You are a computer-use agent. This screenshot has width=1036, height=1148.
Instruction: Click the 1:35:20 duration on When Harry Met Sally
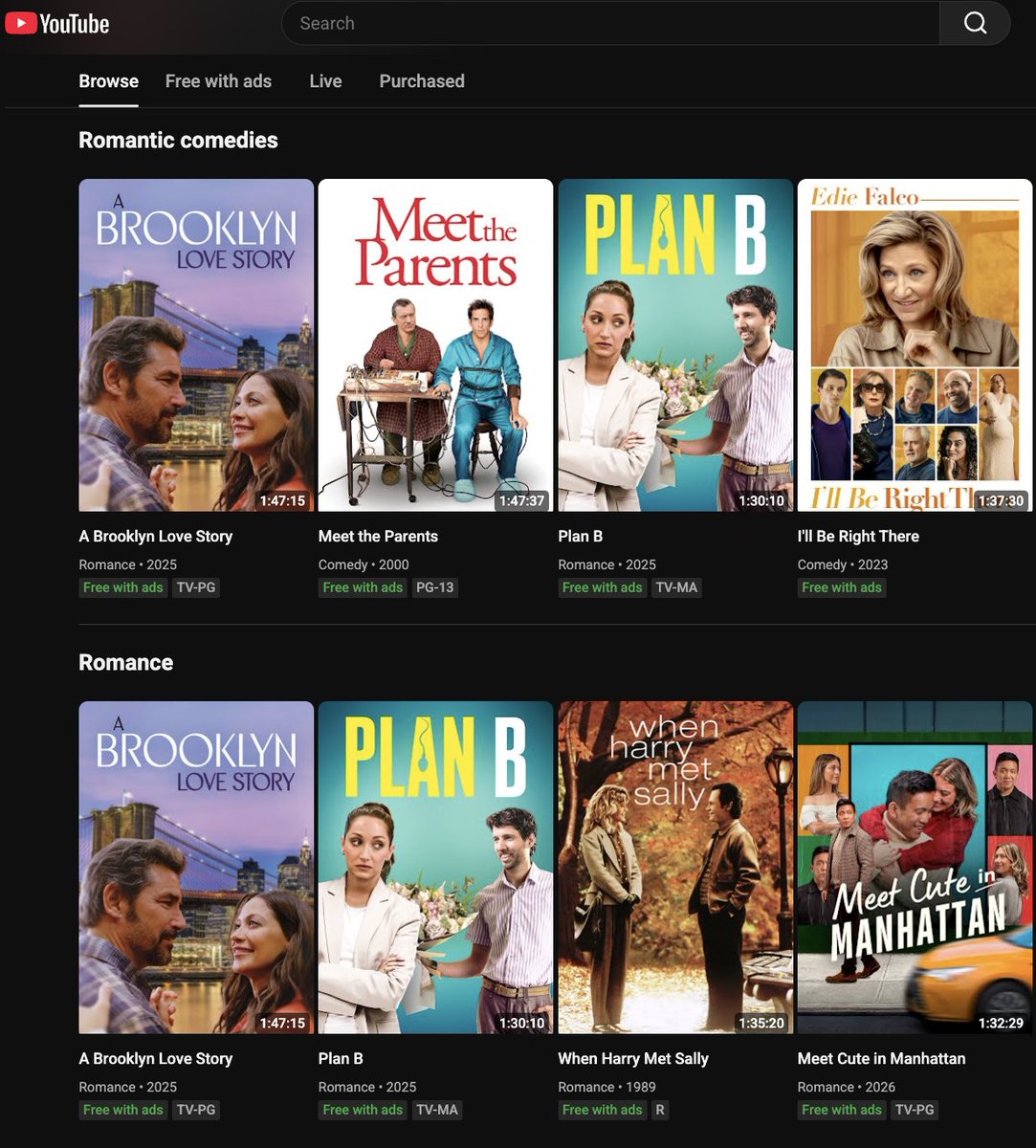761,1023
